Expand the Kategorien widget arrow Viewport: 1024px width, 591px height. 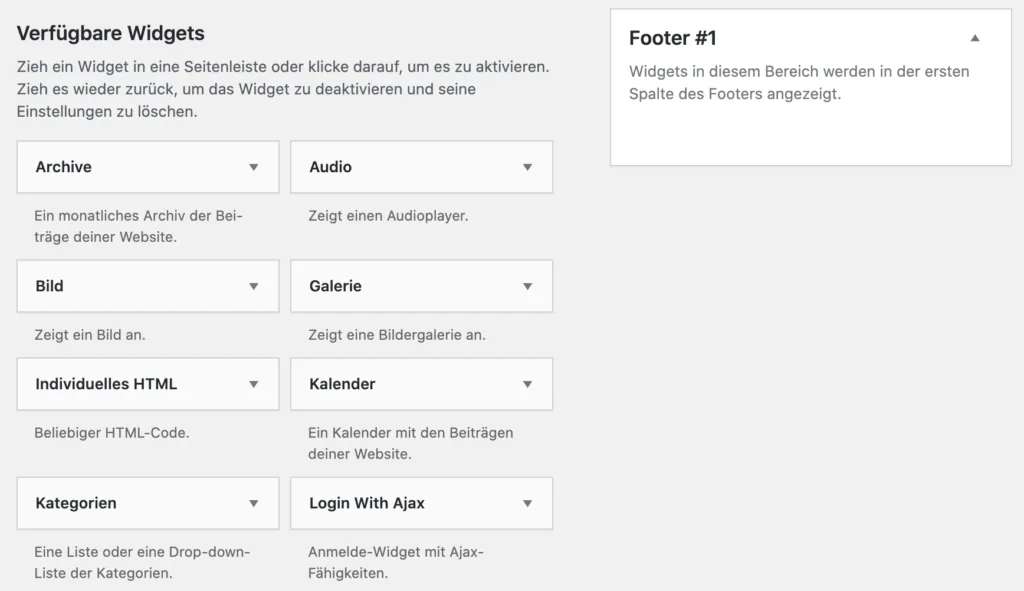(x=253, y=503)
